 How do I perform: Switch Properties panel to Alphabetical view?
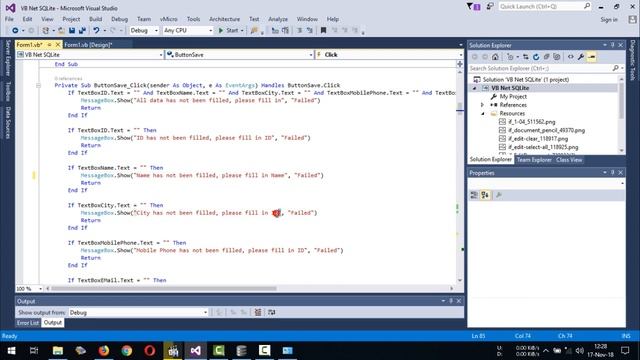pos(485,195)
